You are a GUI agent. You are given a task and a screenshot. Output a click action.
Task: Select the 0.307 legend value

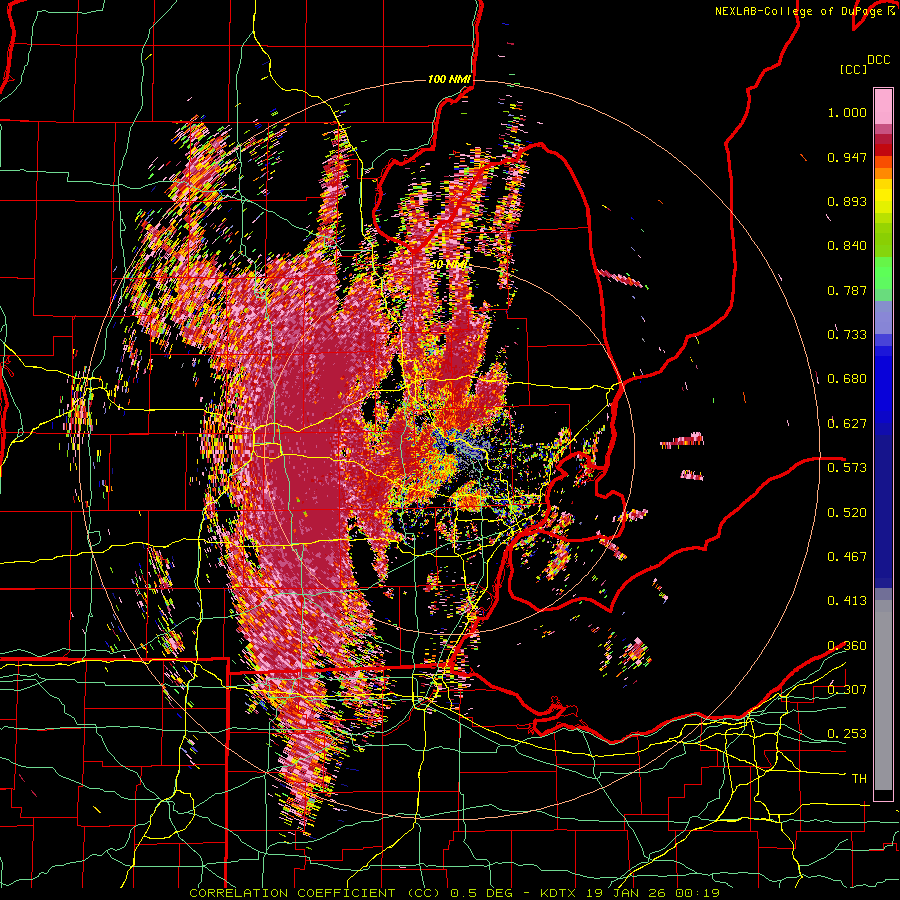(x=847, y=690)
